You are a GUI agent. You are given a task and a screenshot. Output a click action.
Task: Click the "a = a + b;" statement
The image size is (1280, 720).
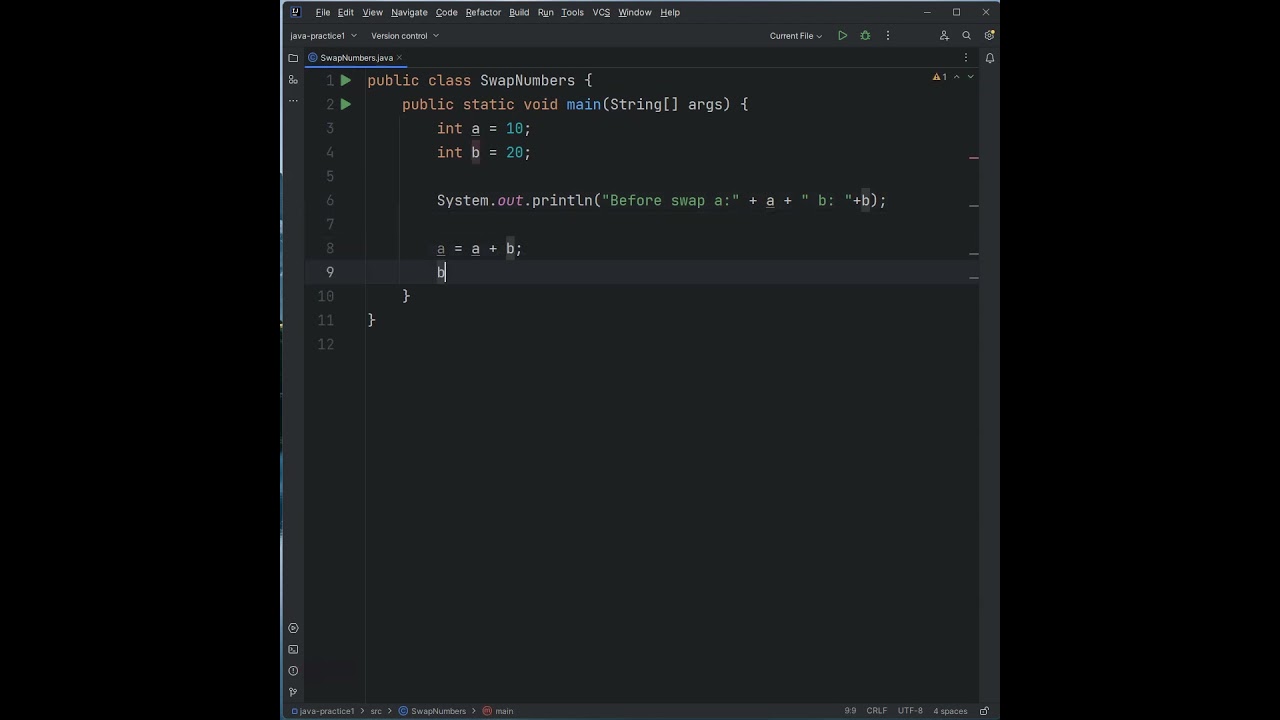click(x=479, y=248)
